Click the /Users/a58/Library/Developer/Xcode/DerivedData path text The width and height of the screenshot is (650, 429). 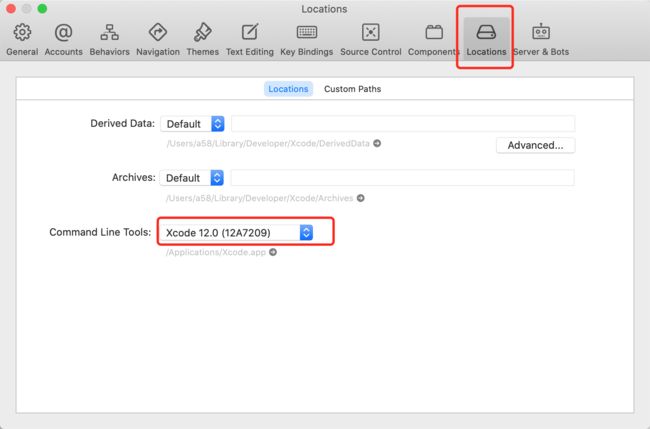(x=268, y=143)
